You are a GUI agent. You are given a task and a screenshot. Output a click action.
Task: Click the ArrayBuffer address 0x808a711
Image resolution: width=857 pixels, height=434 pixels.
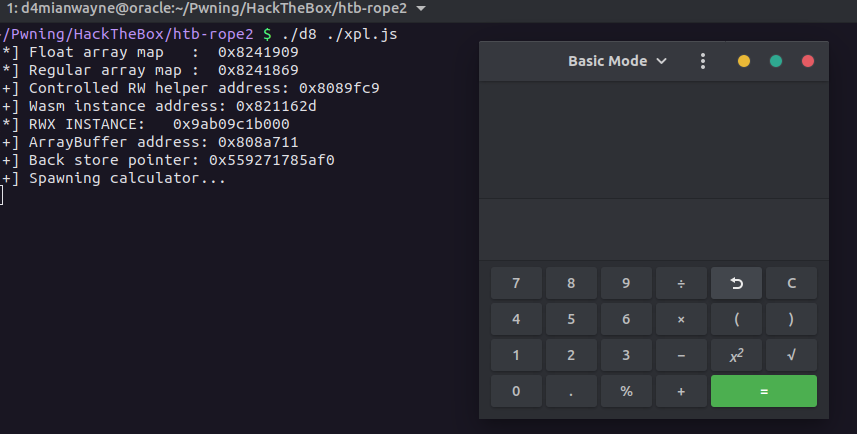pos(258,143)
